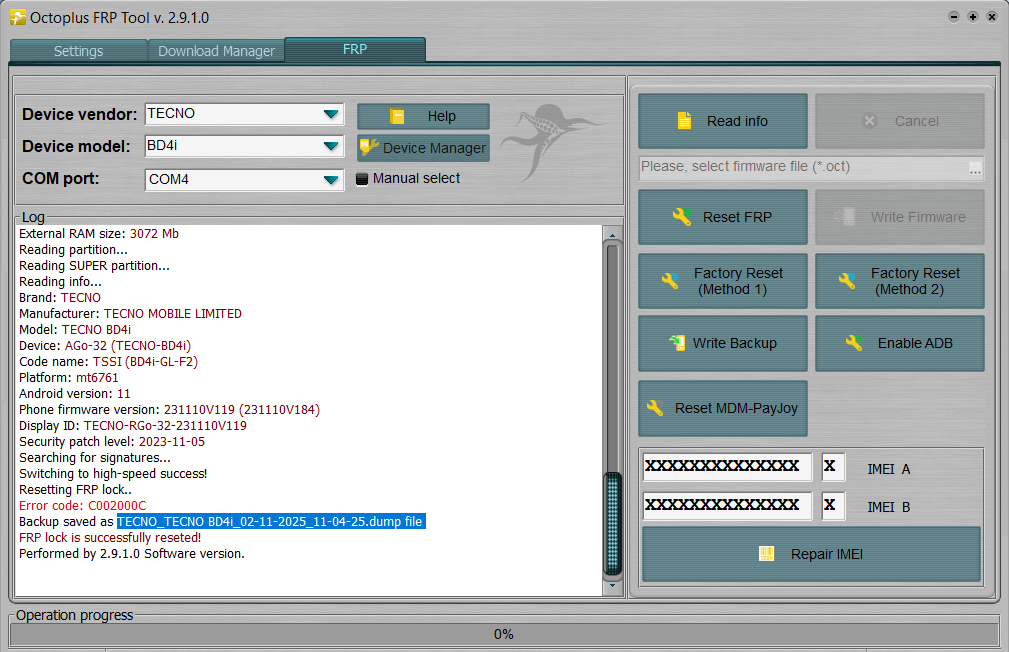Open the COM port dropdown
This screenshot has height=652, width=1009.
coord(331,180)
